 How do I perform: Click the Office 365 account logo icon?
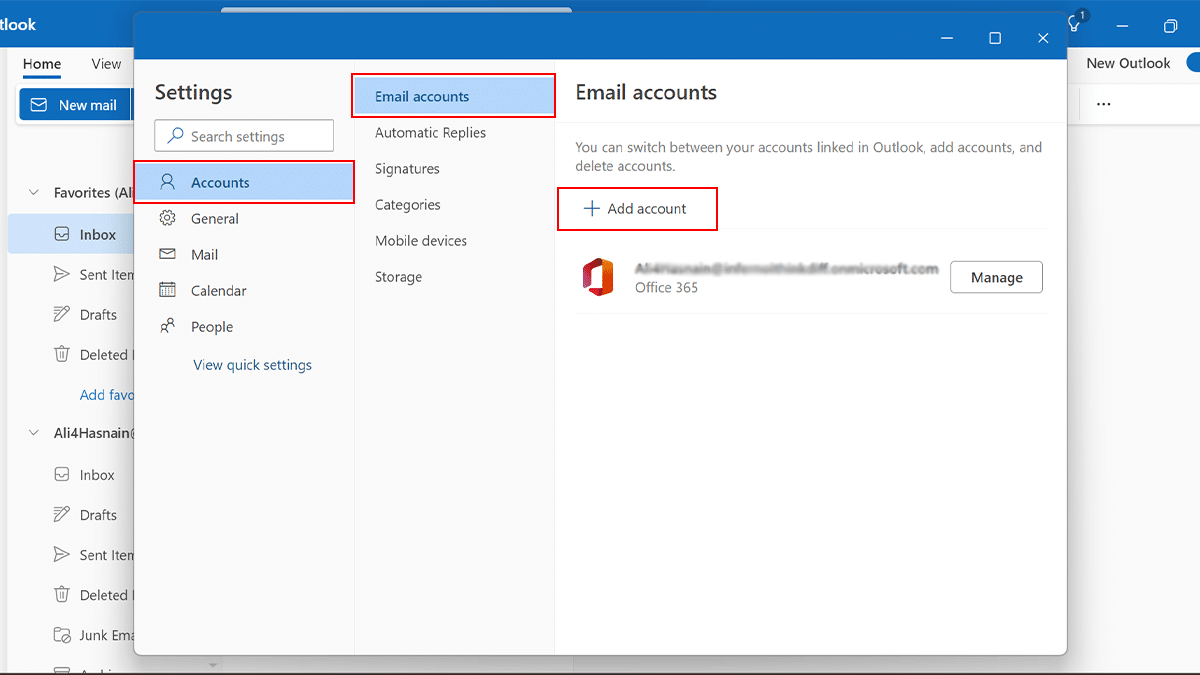pos(598,277)
